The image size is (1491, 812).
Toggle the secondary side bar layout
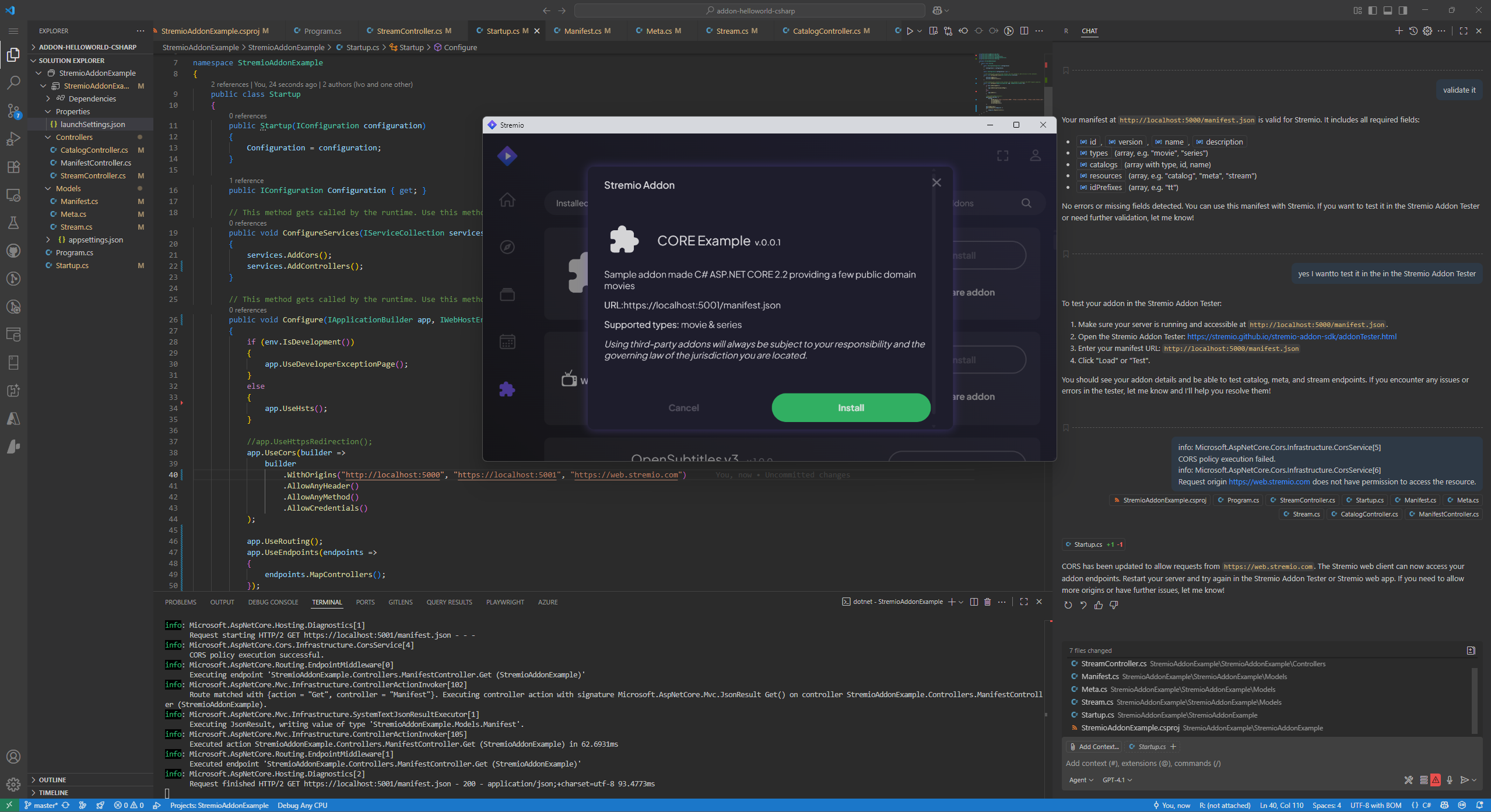[1403, 10]
